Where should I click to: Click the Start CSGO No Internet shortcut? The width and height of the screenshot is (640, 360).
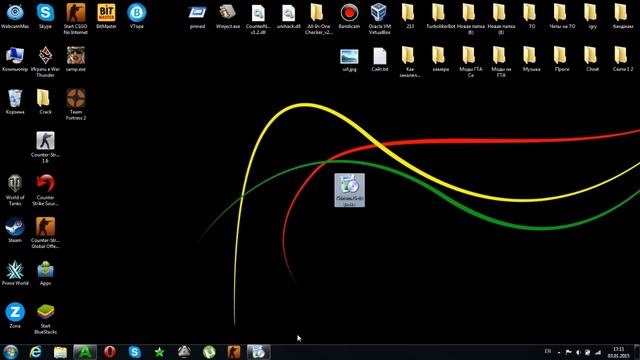coord(76,19)
